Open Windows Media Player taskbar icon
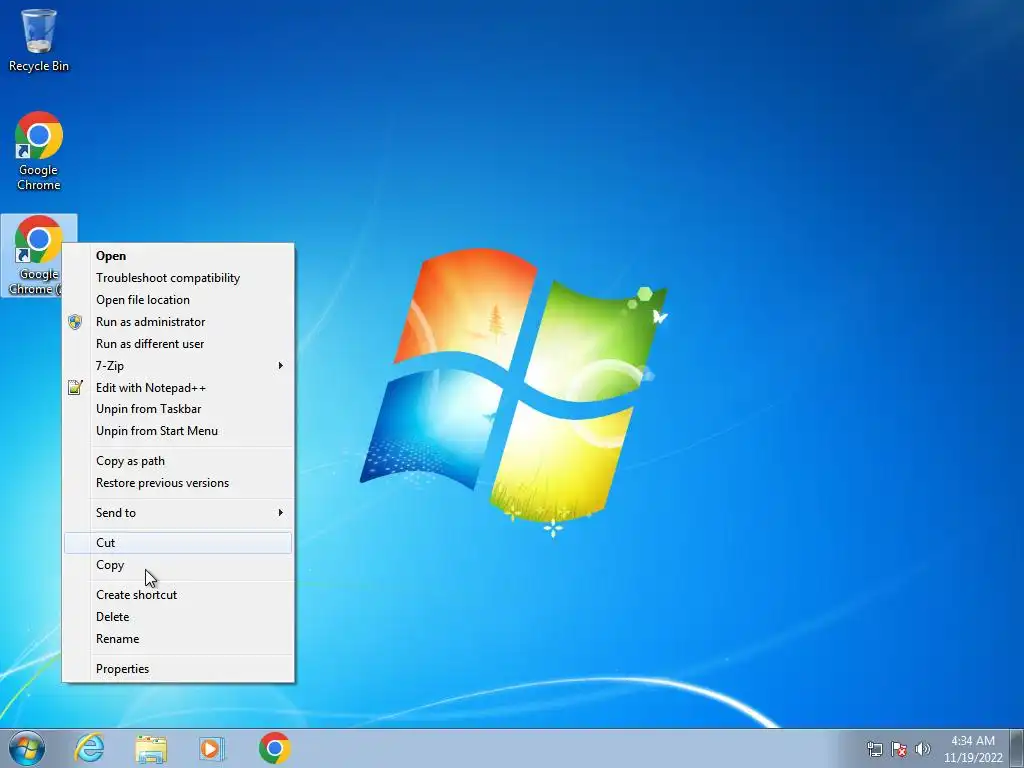 [x=212, y=748]
